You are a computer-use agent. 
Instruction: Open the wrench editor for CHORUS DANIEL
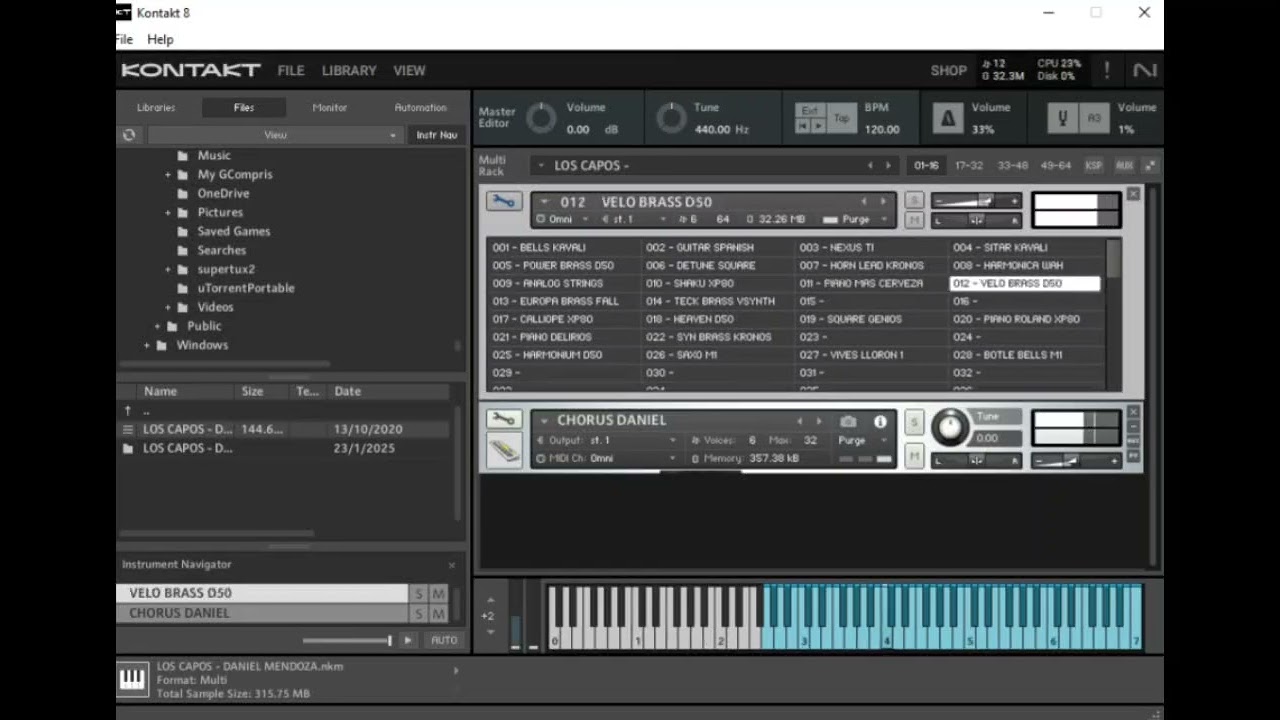point(503,420)
